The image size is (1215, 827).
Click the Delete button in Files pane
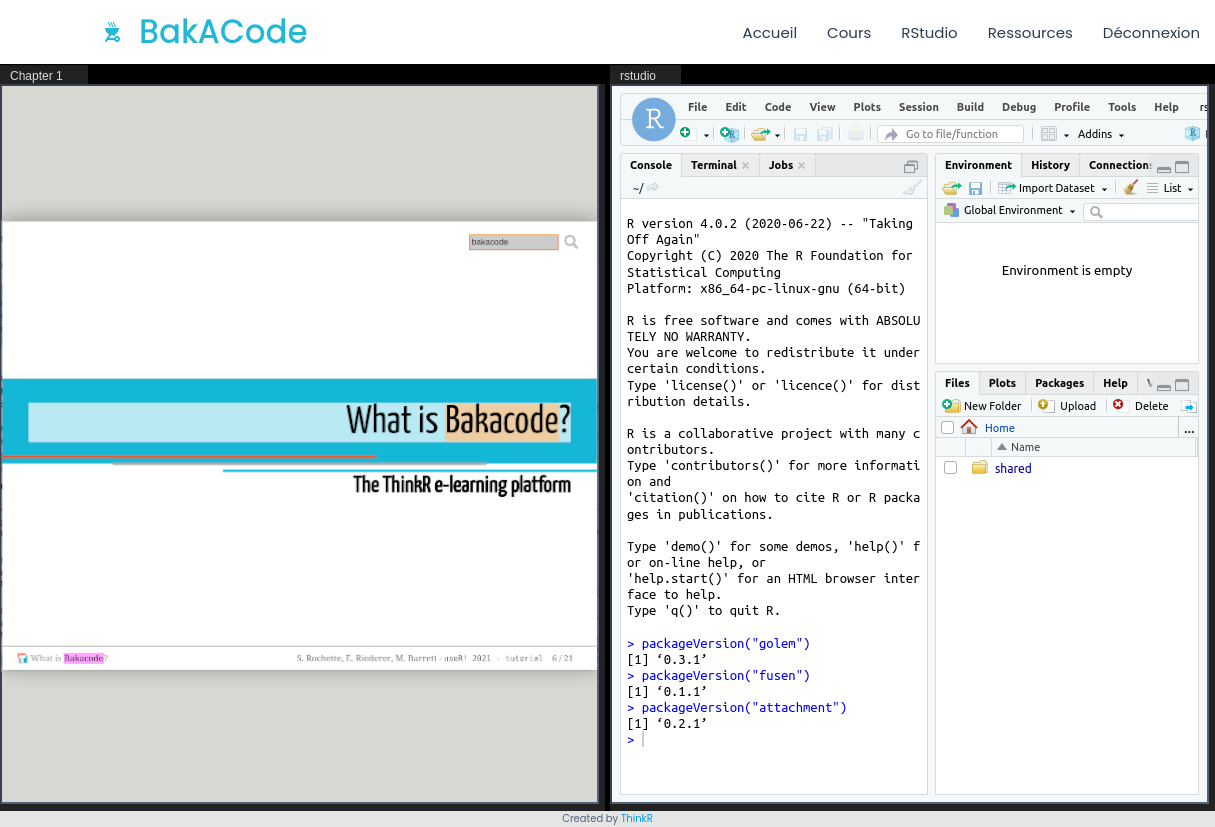tap(1141, 406)
